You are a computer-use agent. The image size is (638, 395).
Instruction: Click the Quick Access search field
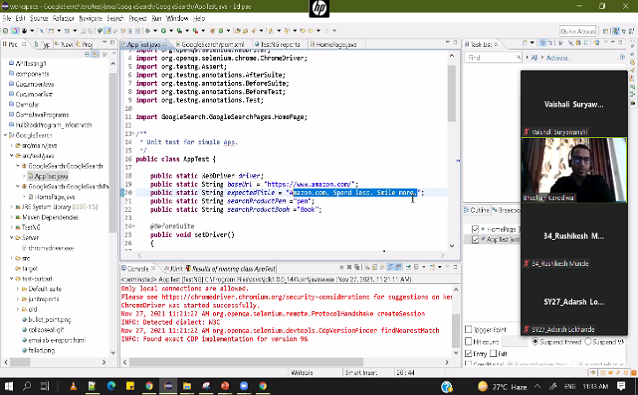(578, 31)
